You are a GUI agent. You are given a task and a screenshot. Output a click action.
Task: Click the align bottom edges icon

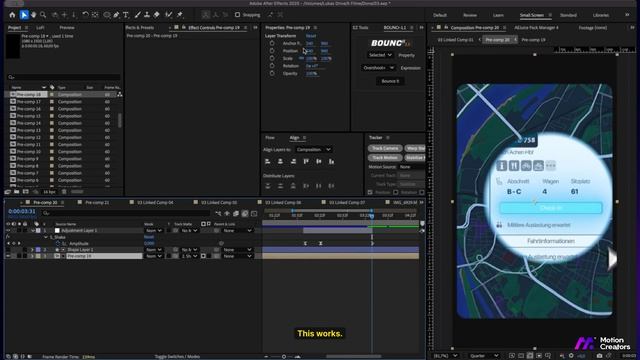click(x=331, y=162)
